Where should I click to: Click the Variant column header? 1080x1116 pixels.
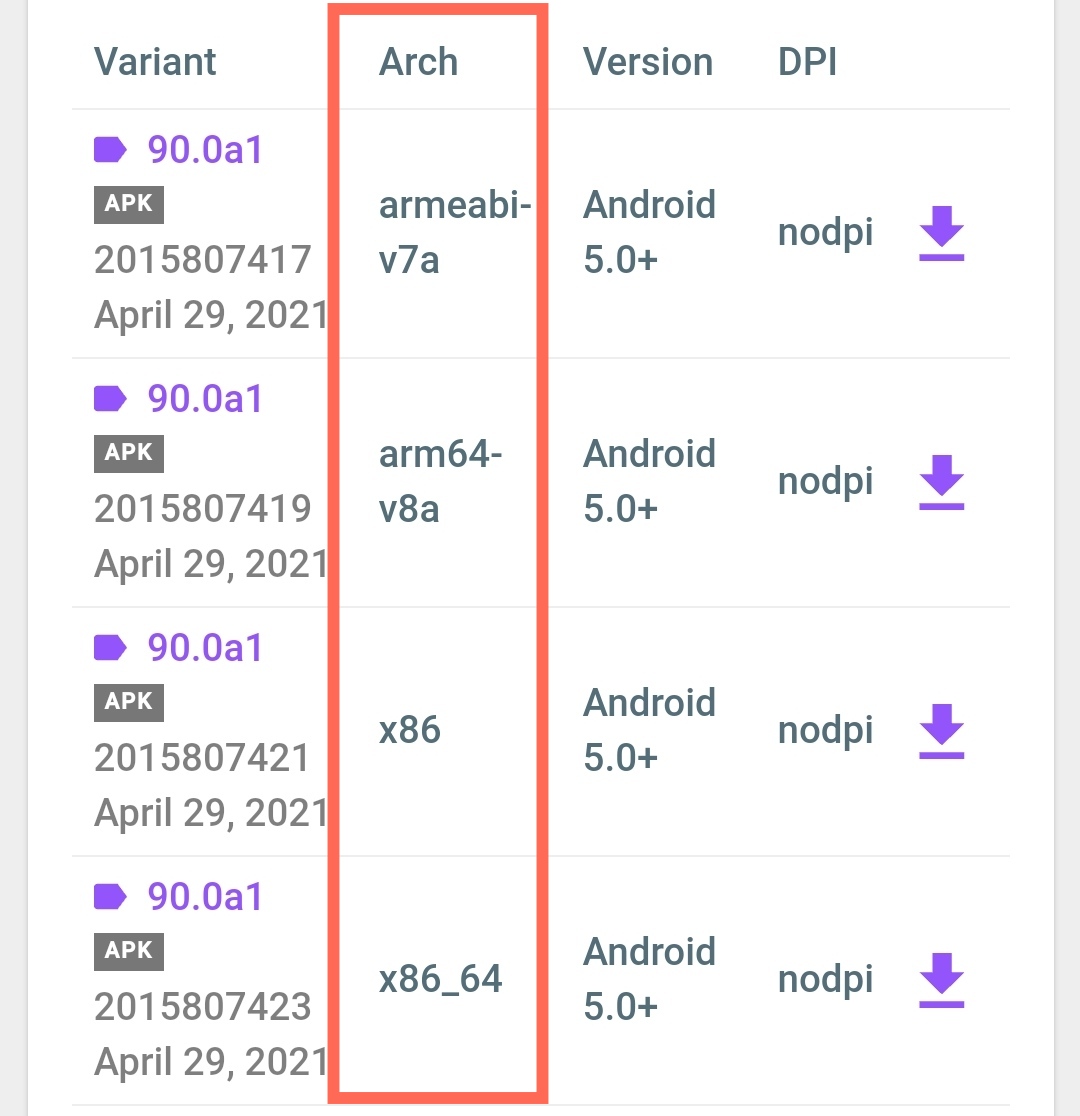155,62
